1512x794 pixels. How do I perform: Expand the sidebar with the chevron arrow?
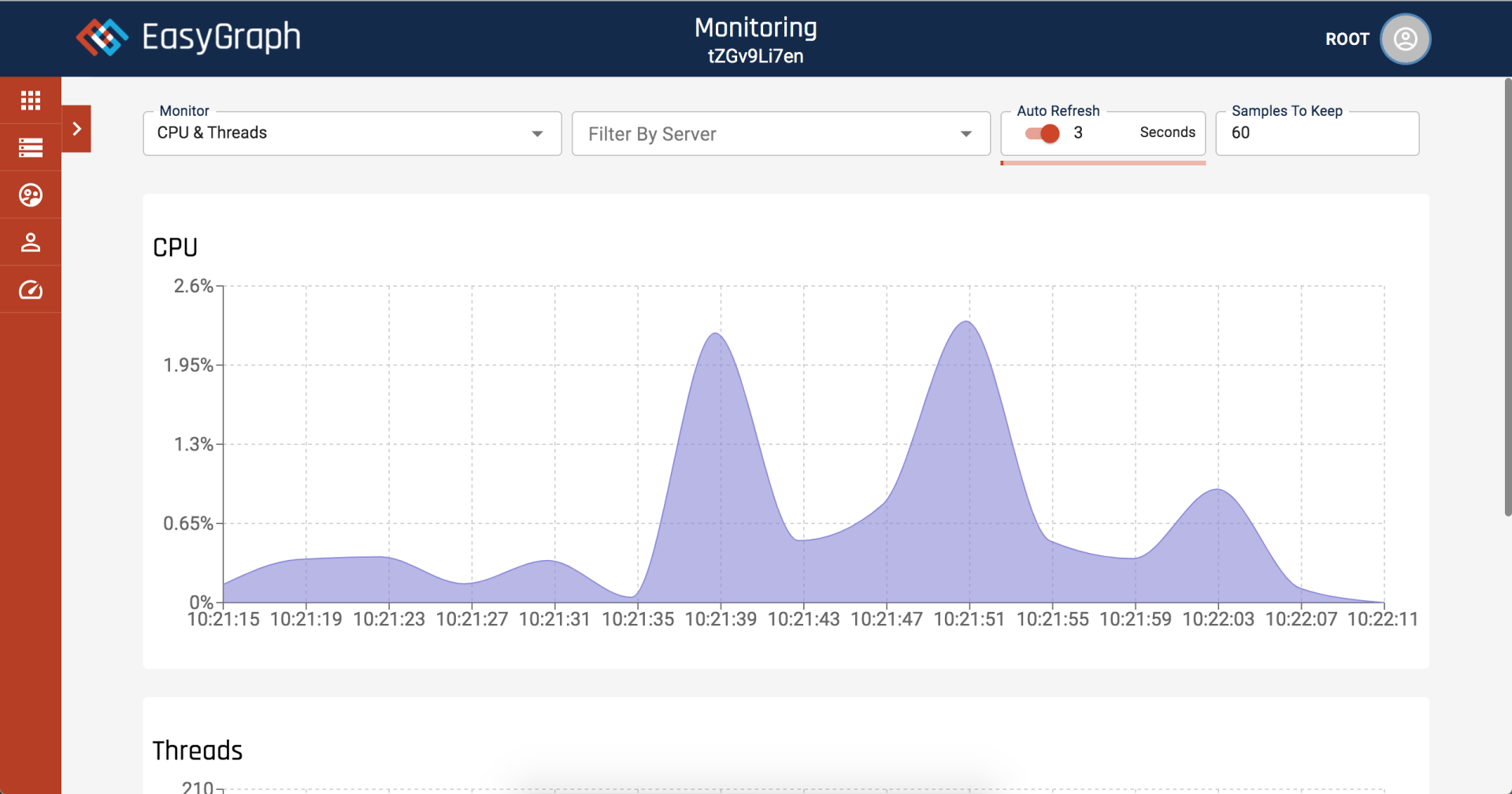click(76, 128)
